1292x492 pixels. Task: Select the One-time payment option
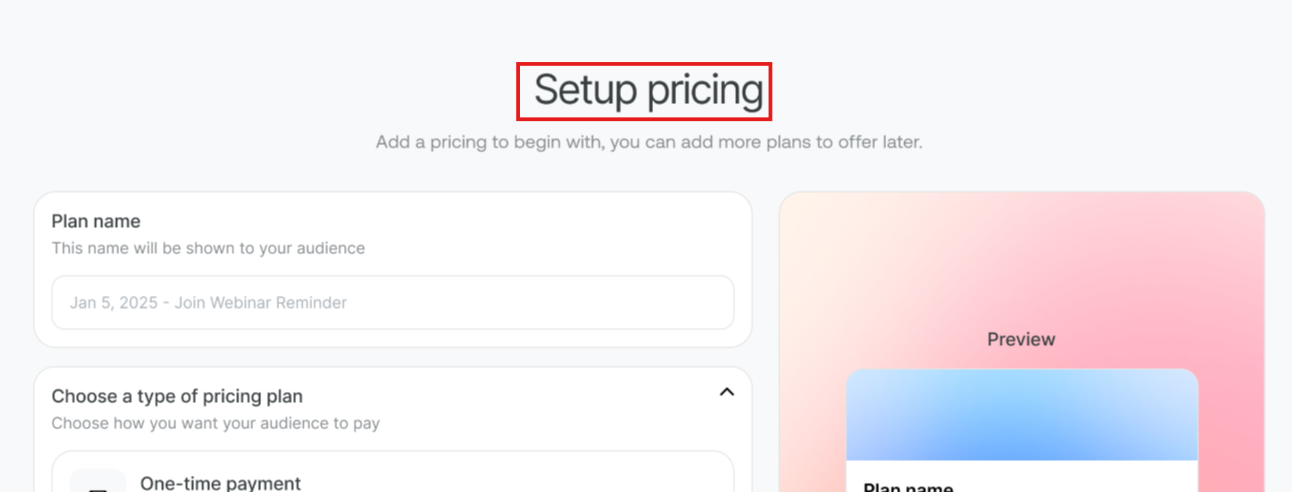(x=400, y=480)
